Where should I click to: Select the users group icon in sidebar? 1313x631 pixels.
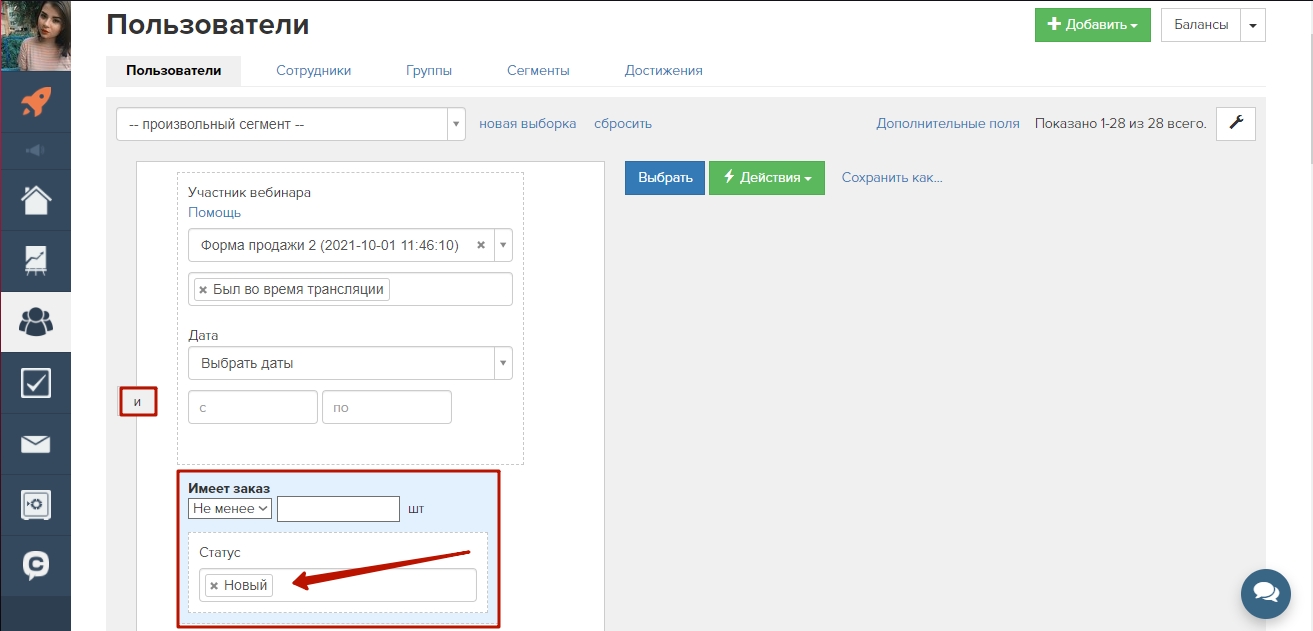point(36,322)
